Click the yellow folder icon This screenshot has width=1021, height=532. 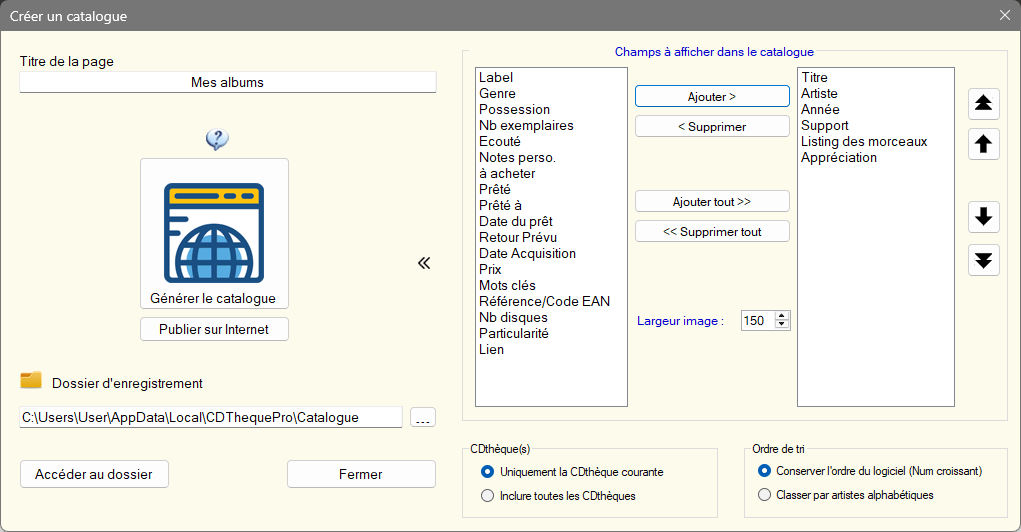coord(31,381)
